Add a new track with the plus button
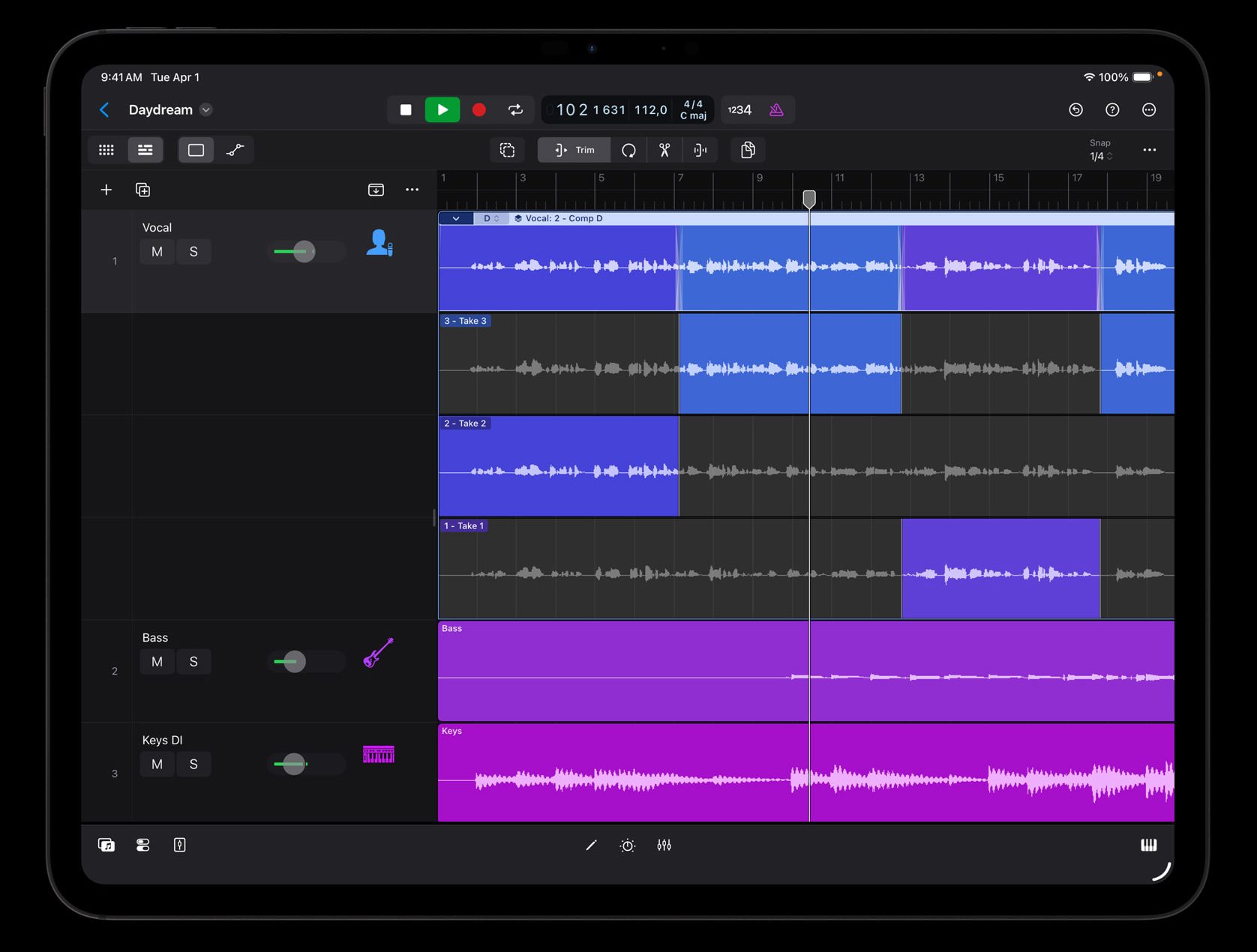The width and height of the screenshot is (1257, 952). point(106,190)
